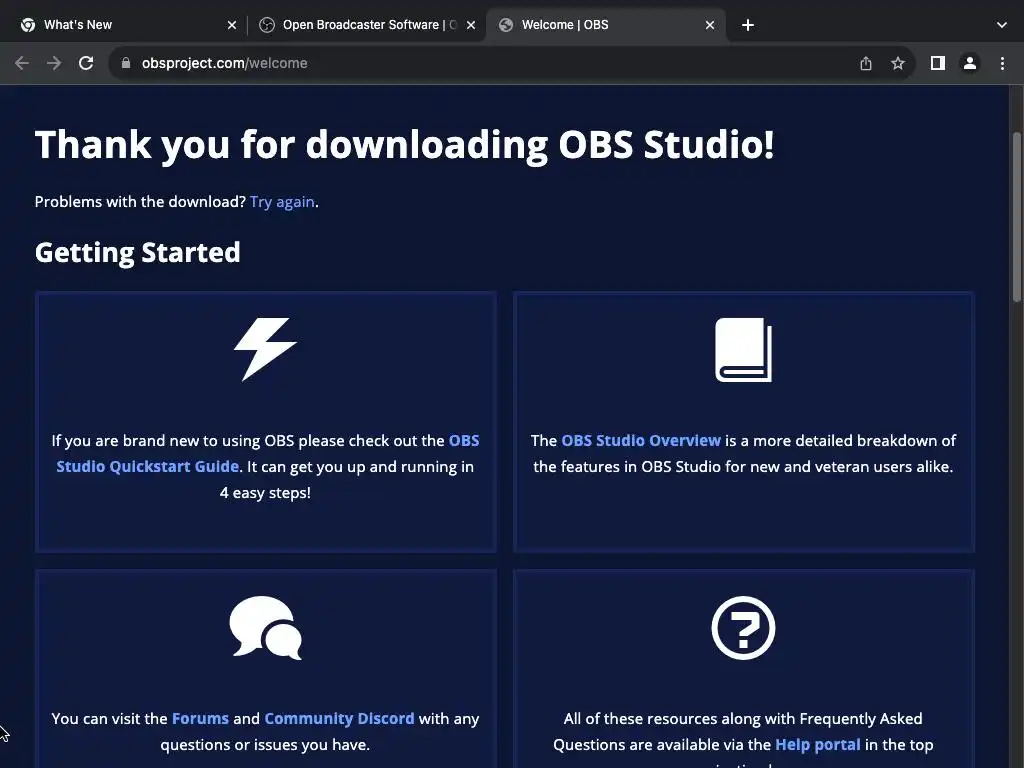
Task: Expand the tab search chevron
Action: click(x=1002, y=25)
